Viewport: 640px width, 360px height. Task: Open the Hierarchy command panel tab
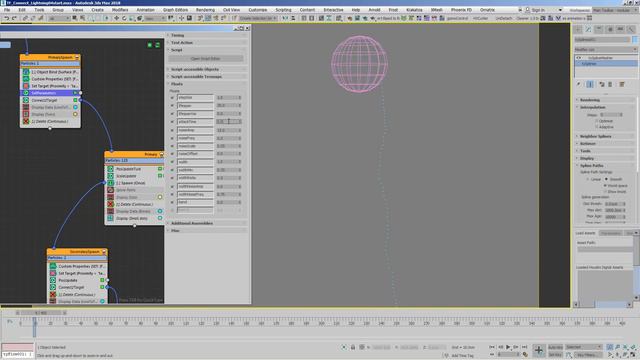point(599,29)
